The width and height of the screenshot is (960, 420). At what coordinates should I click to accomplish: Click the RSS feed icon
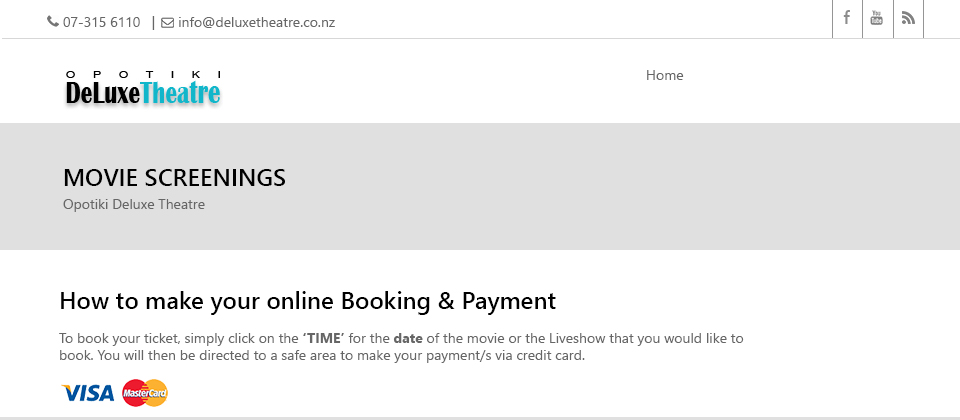(908, 18)
